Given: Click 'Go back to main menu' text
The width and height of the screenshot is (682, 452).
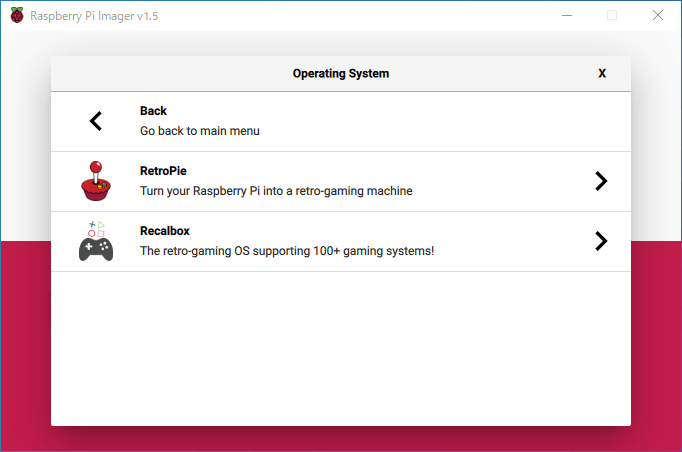Looking at the screenshot, I should point(200,131).
